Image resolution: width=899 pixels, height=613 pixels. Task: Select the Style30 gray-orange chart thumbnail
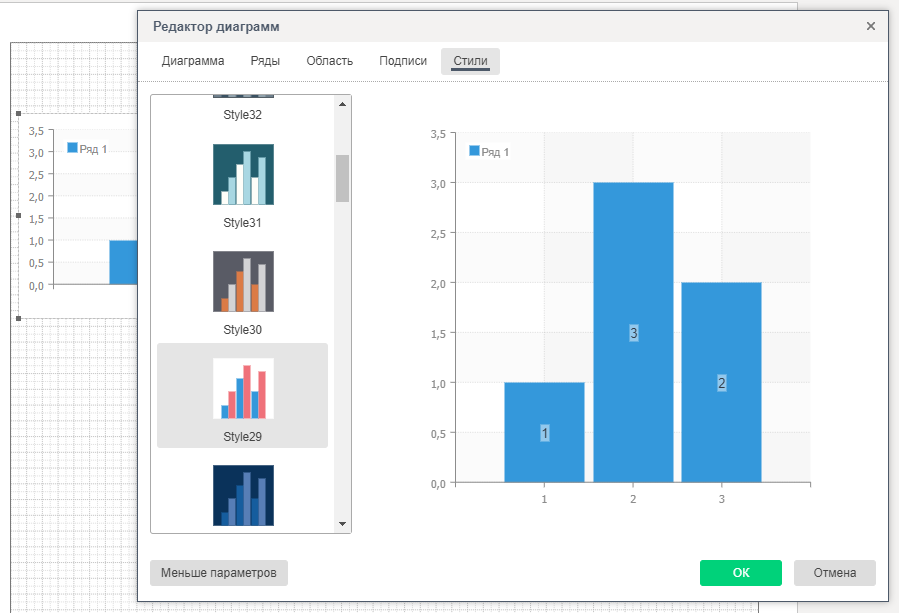coord(243,281)
